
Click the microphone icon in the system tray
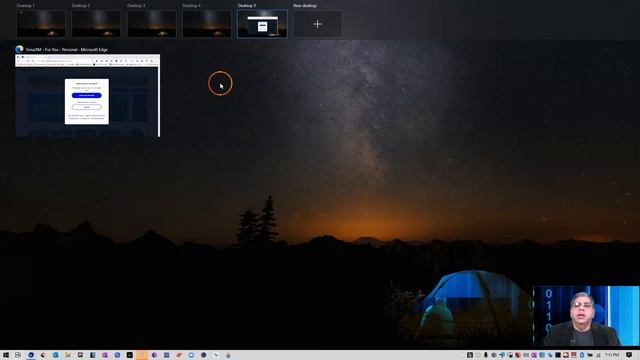pos(486,355)
